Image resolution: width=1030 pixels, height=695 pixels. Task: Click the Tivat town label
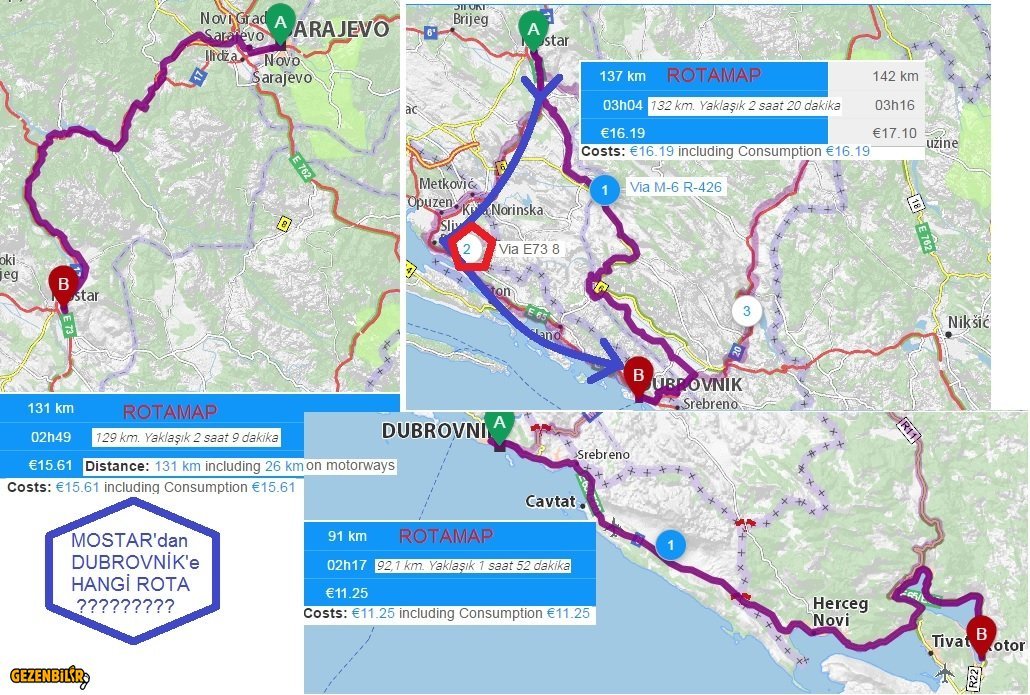coord(949,641)
